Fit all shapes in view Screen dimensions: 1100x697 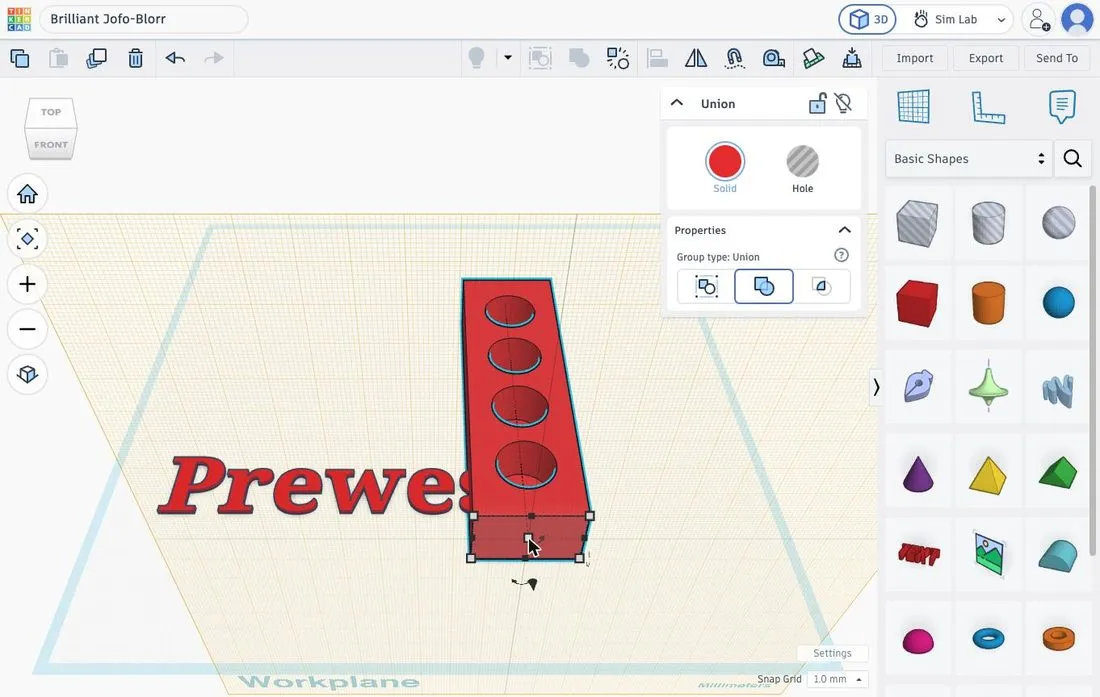pyautogui.click(x=27, y=239)
